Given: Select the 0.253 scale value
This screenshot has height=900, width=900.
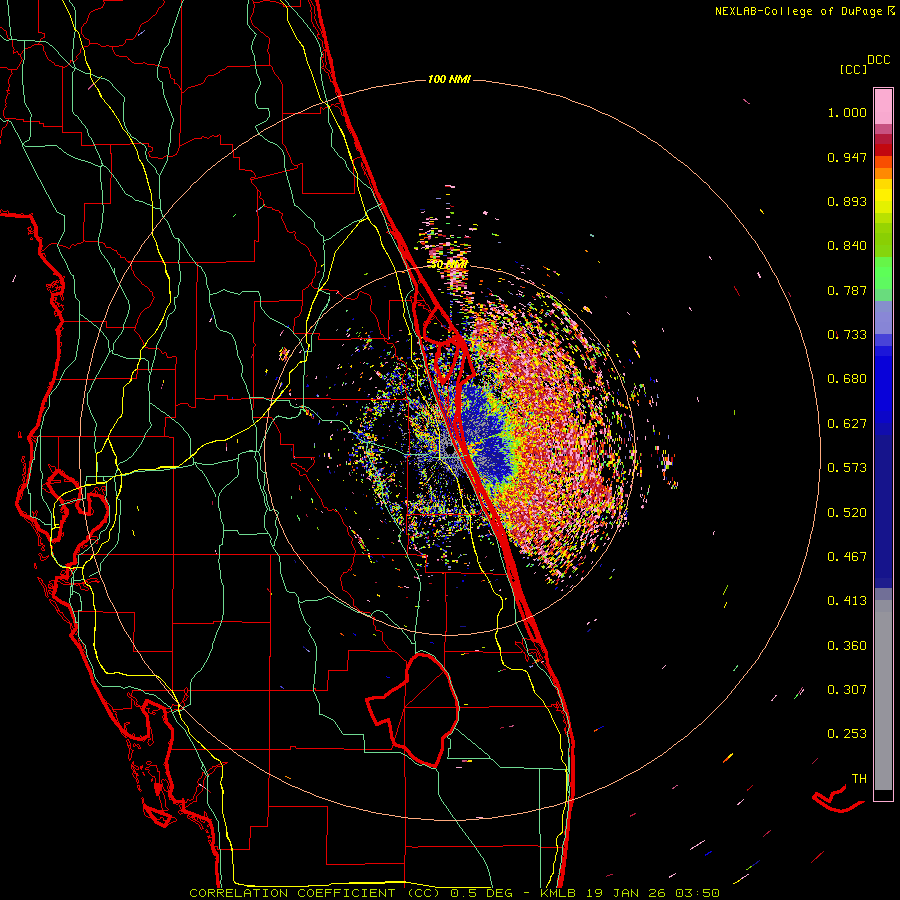Looking at the screenshot, I should pyautogui.click(x=847, y=734).
